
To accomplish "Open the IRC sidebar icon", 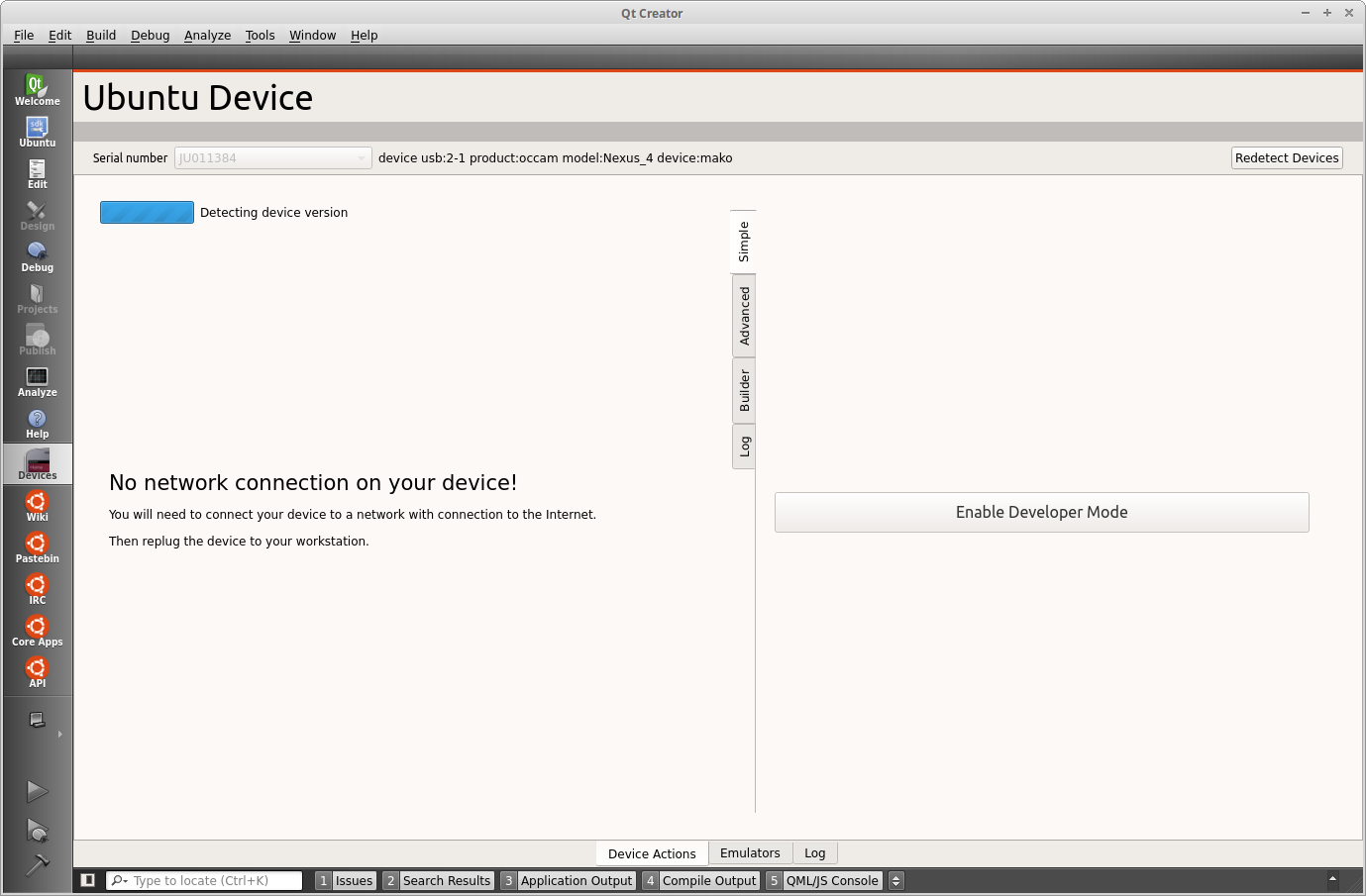I will point(37,589).
